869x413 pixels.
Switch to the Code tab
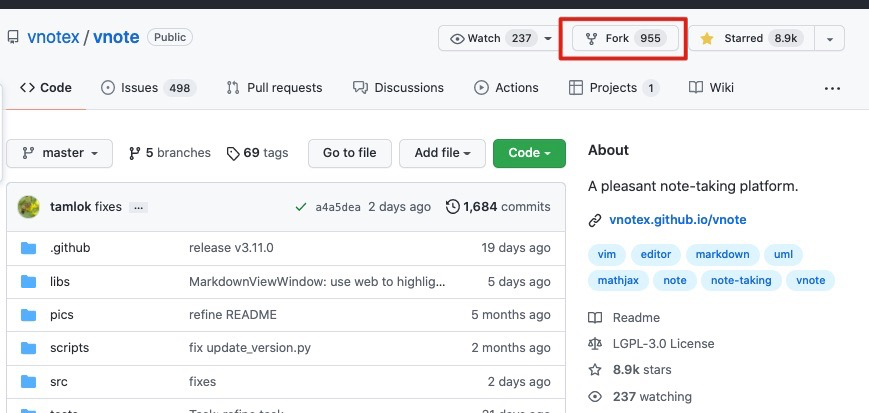45,88
